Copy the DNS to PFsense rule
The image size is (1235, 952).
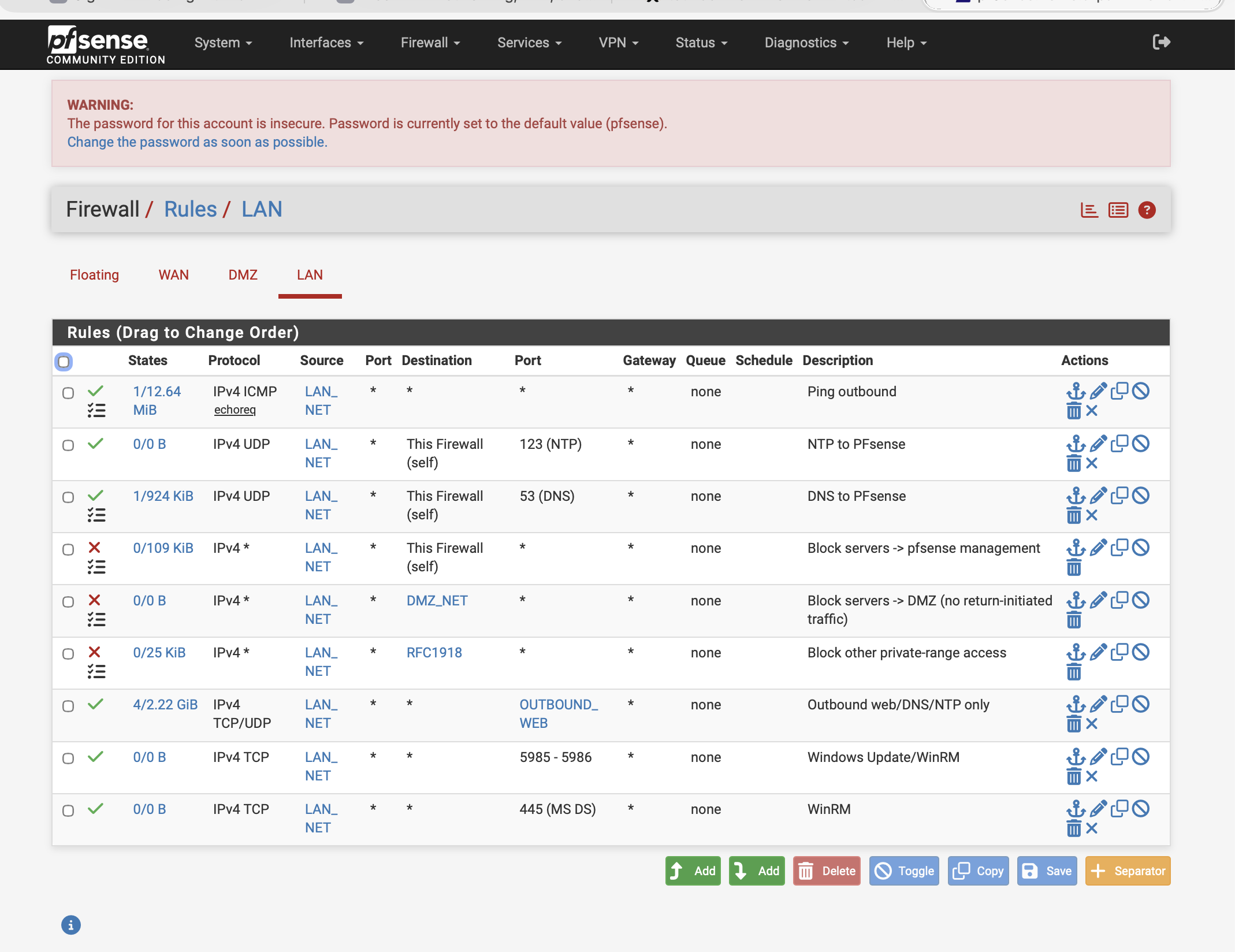click(x=1119, y=496)
